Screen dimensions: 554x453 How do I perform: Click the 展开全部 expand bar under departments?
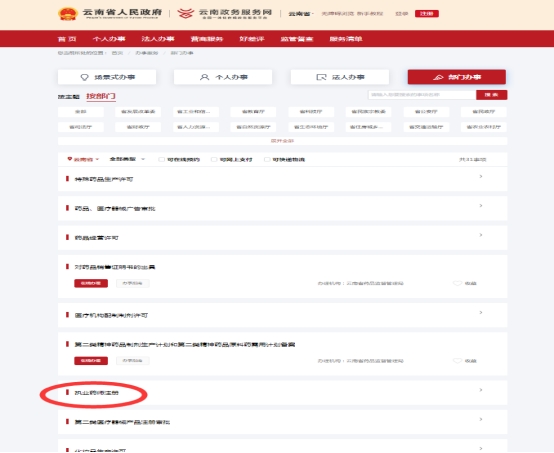click(282, 141)
